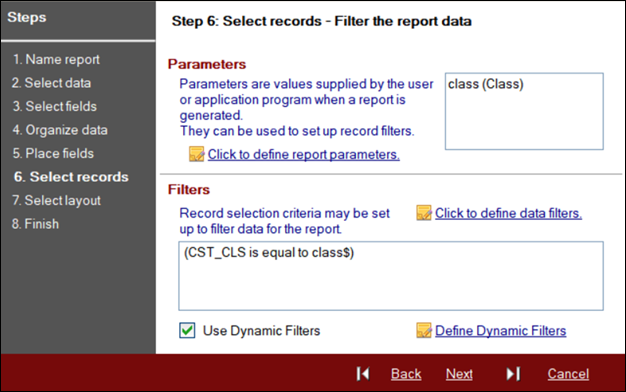Viewport: 626px width, 392px height.
Task: Go to step 2 Select data
Action: pos(52,83)
